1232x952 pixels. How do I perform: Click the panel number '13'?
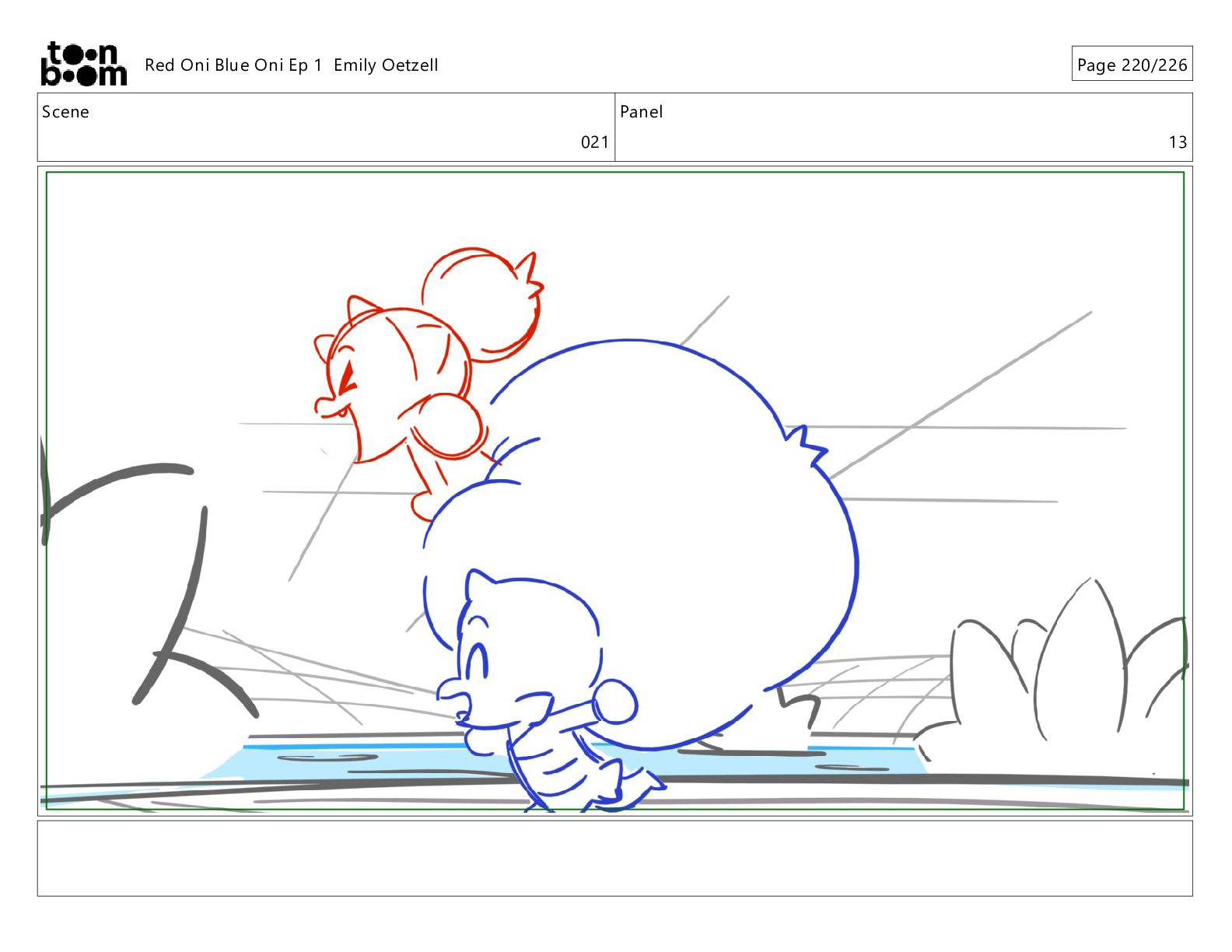coord(1178,142)
